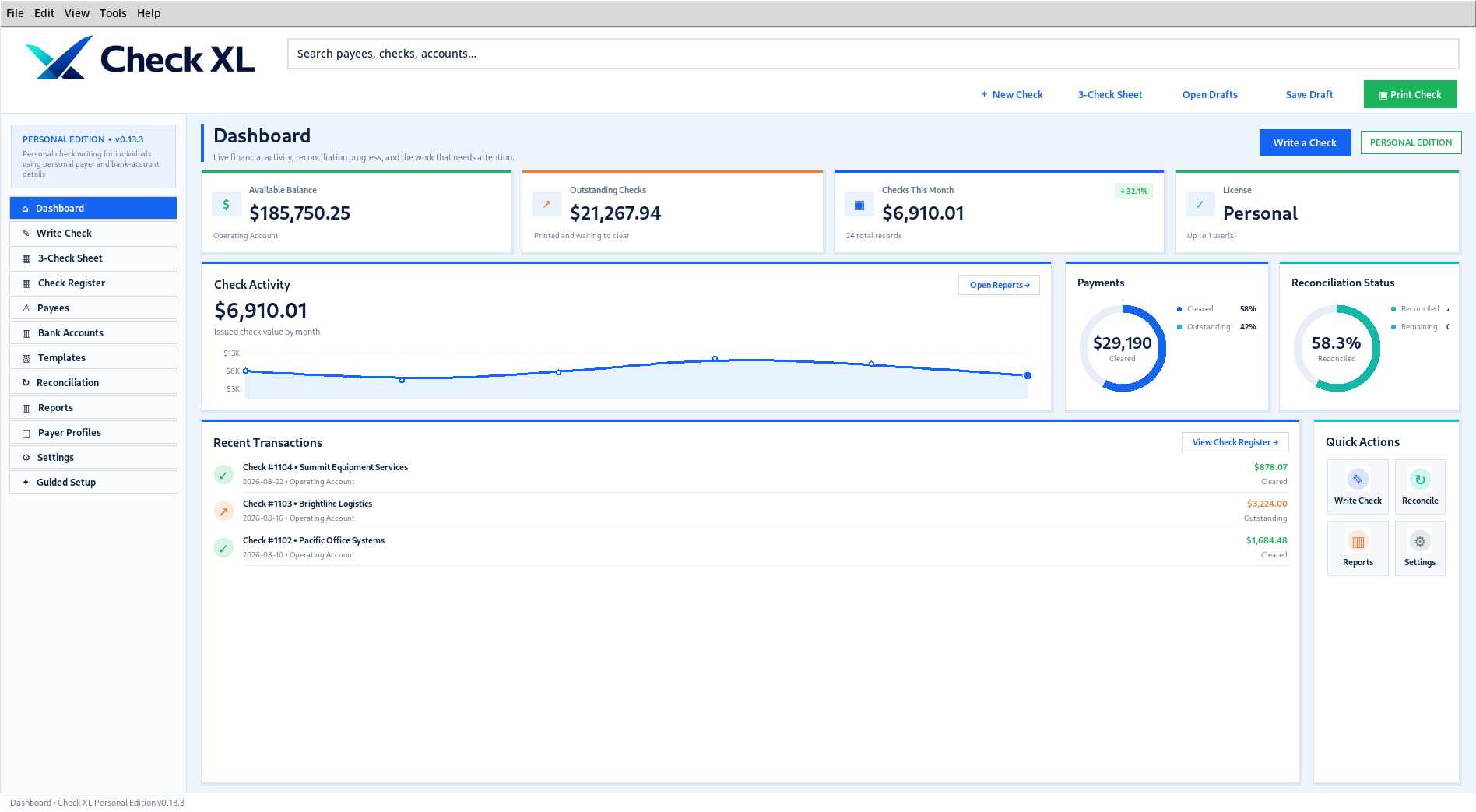The width and height of the screenshot is (1476, 812).
Task: Click Save Draft in the toolbar
Action: pos(1309,94)
